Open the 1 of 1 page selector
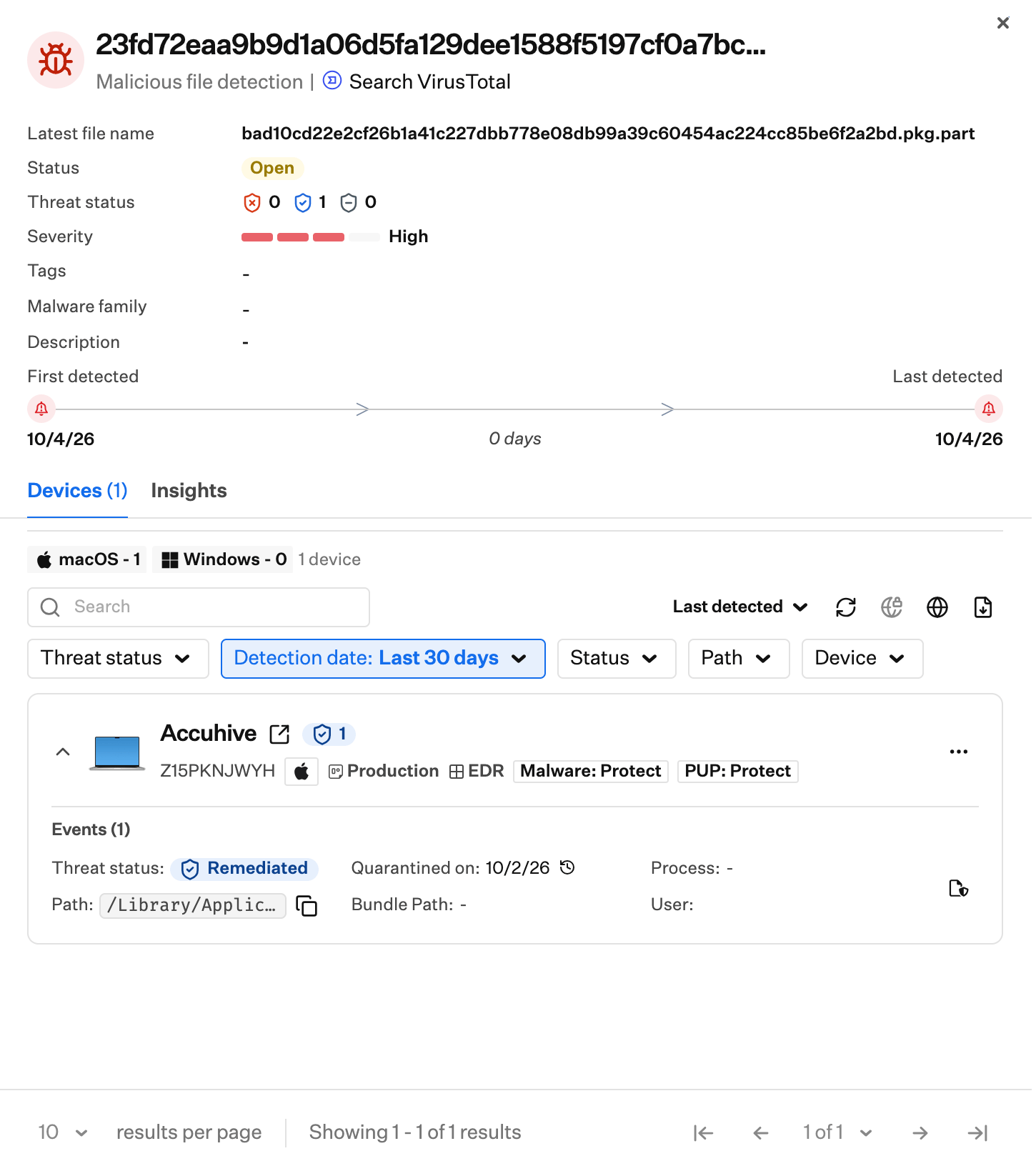The width and height of the screenshot is (1036, 1176). [x=837, y=1133]
